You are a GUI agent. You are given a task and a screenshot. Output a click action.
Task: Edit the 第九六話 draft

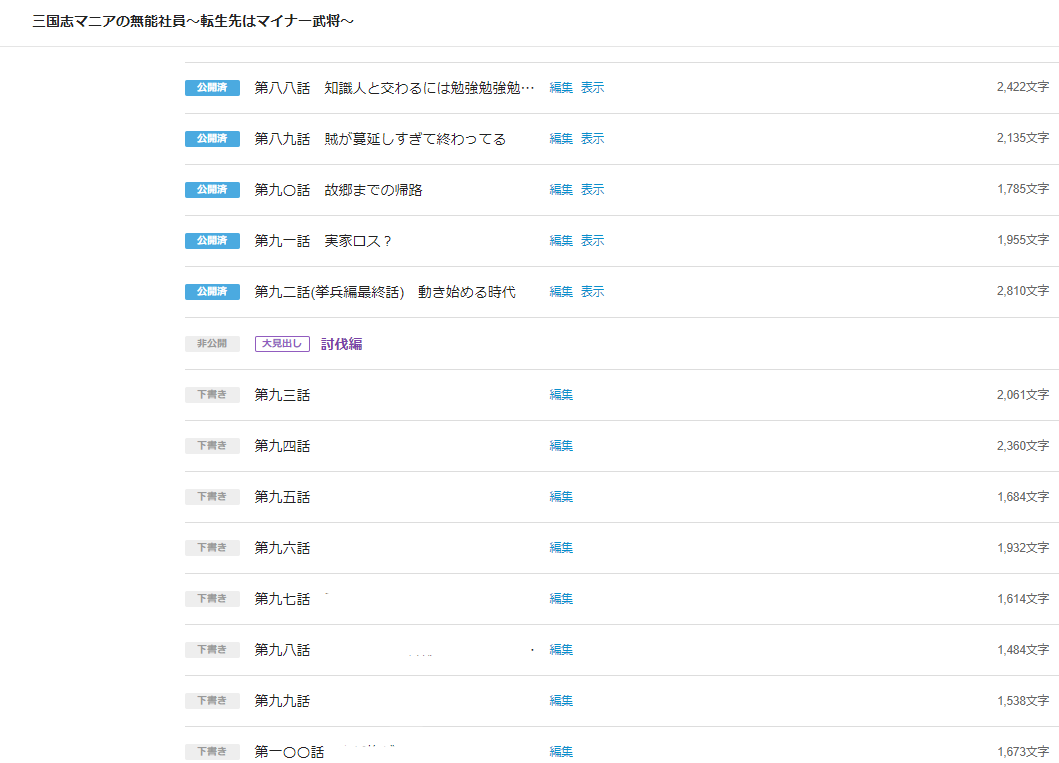click(561, 548)
